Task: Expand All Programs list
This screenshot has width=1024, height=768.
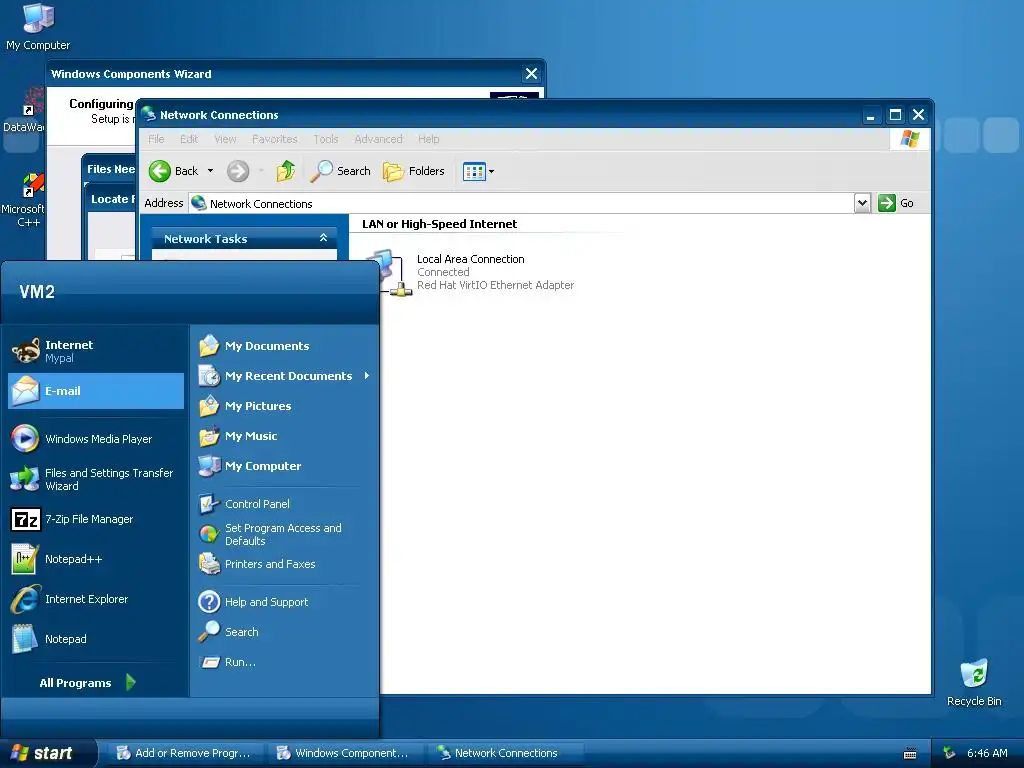Action: tap(87, 682)
